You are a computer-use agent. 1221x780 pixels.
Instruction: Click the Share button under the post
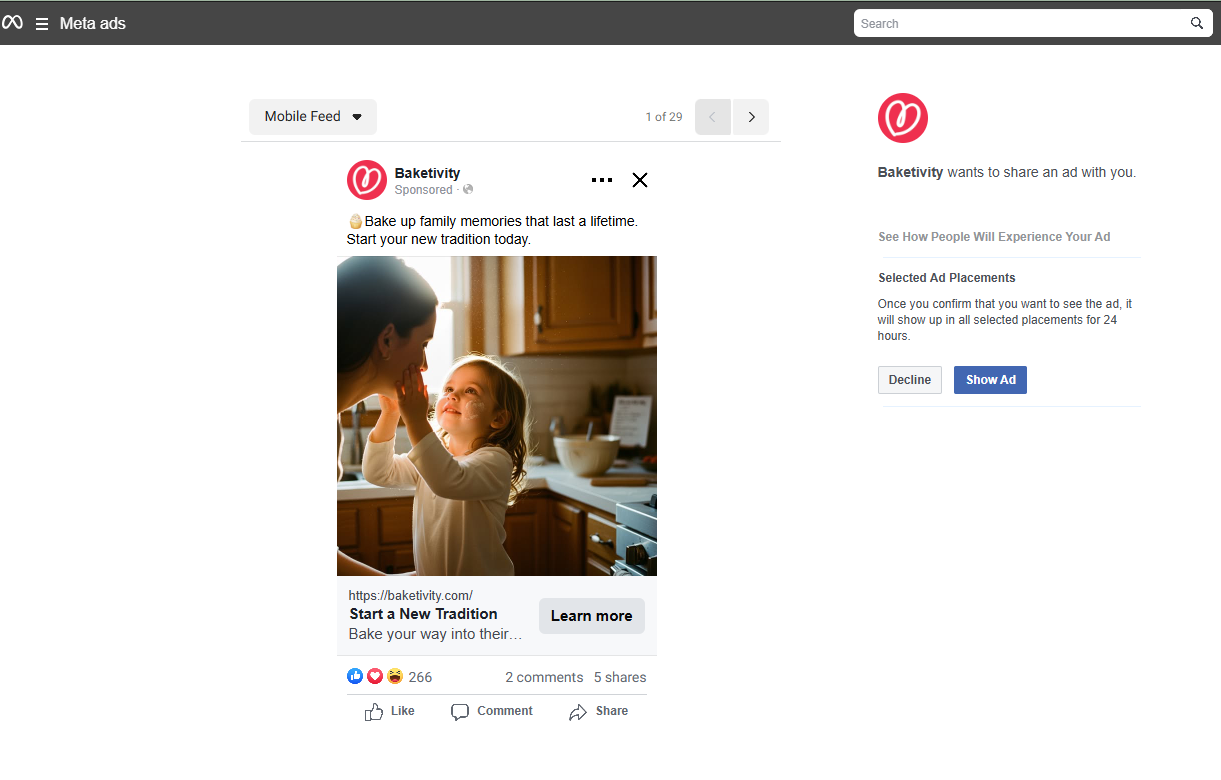tap(599, 711)
